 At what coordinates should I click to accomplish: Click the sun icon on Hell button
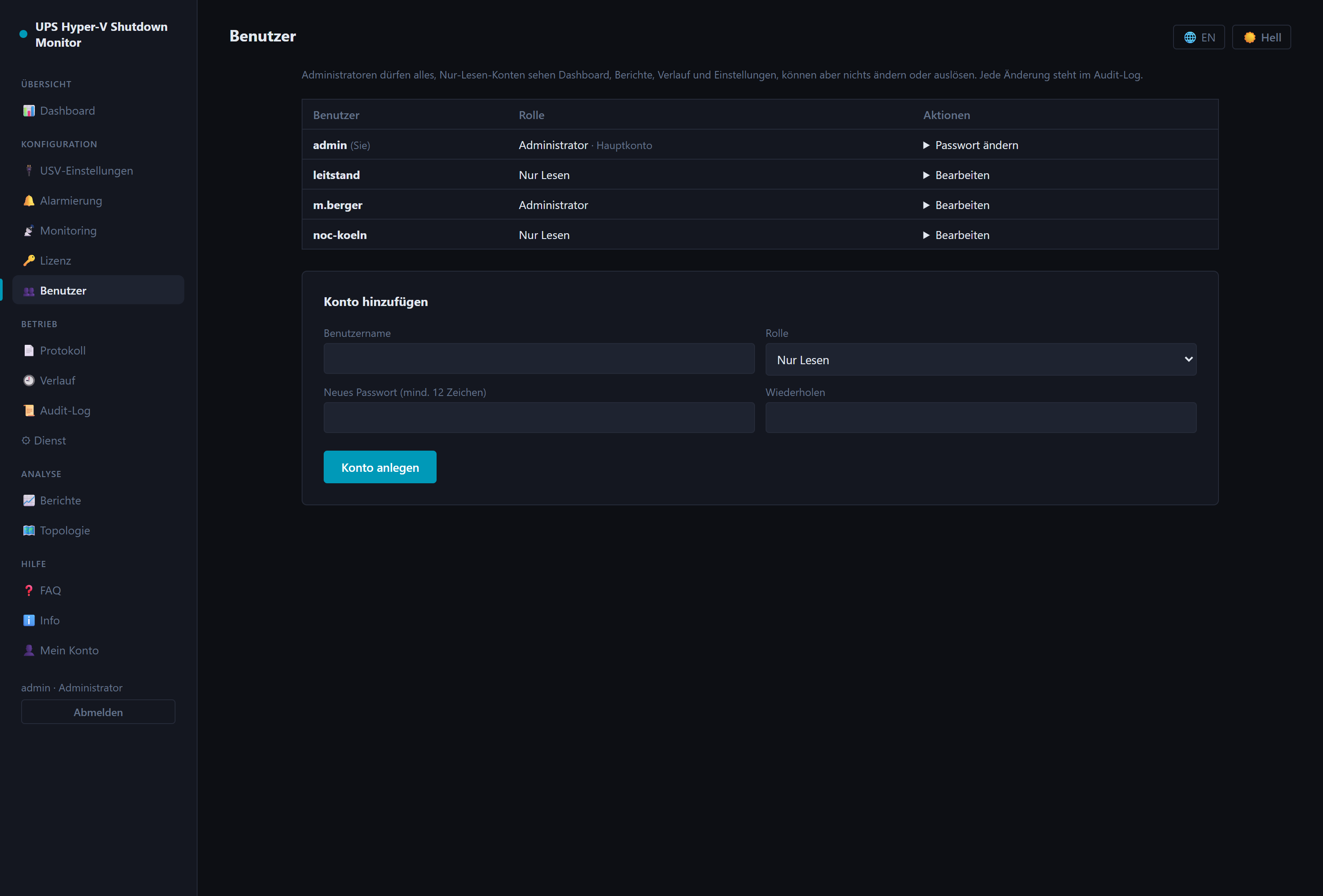coord(1249,37)
